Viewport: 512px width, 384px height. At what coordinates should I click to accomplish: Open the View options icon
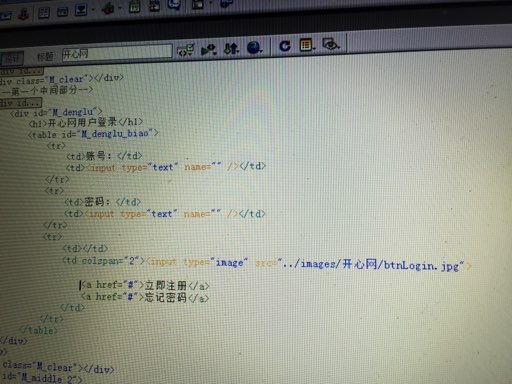pos(307,45)
